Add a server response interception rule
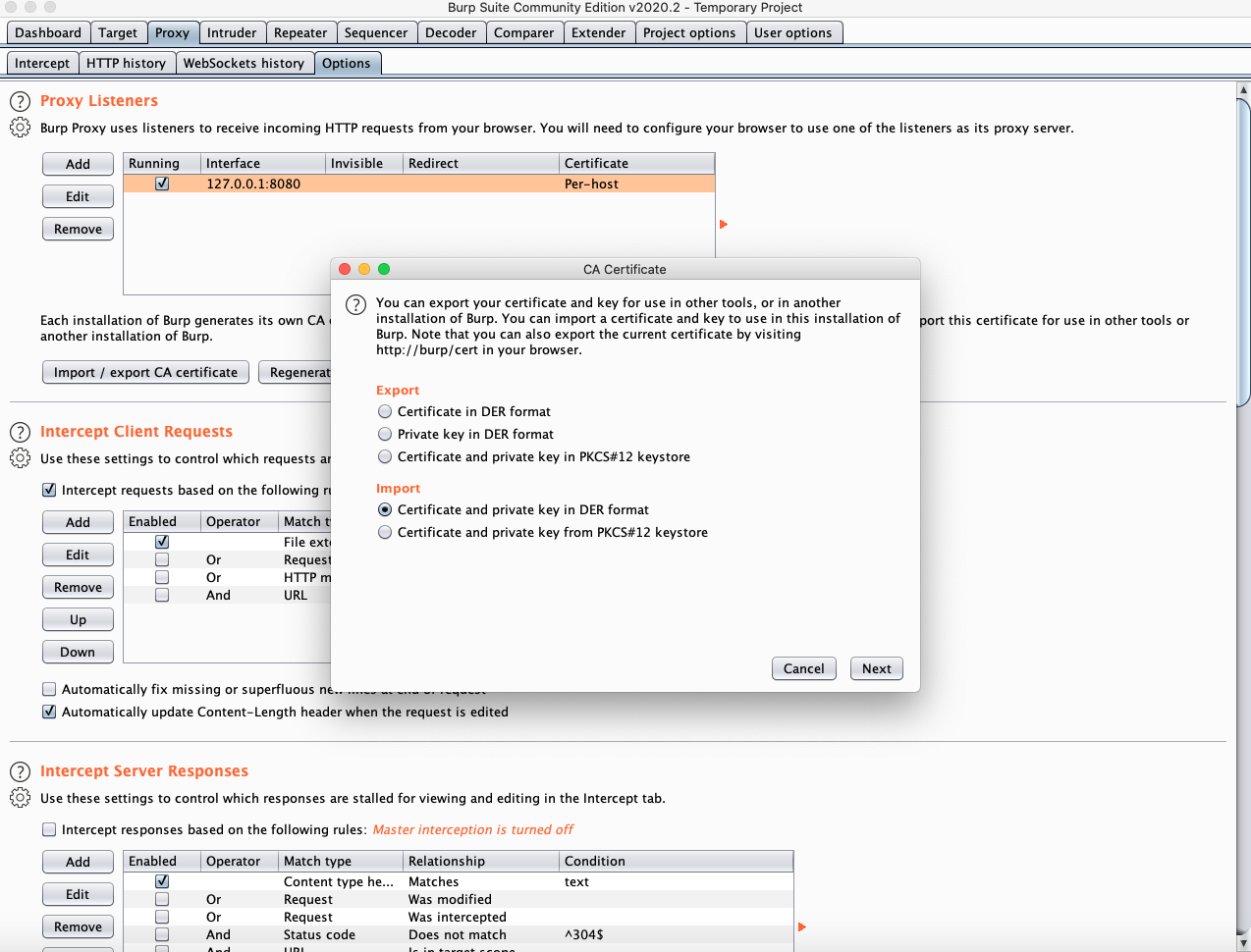Screen dimensions: 1251x952 (x=79, y=862)
